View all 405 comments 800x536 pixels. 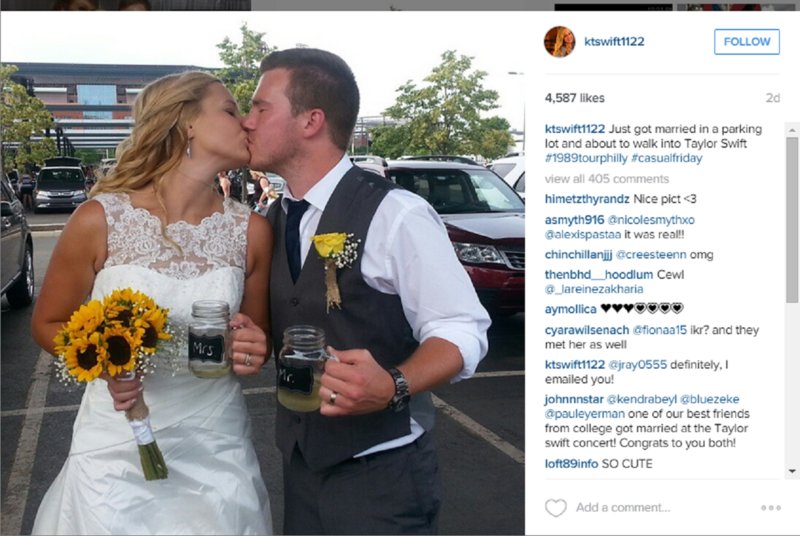tap(607, 179)
